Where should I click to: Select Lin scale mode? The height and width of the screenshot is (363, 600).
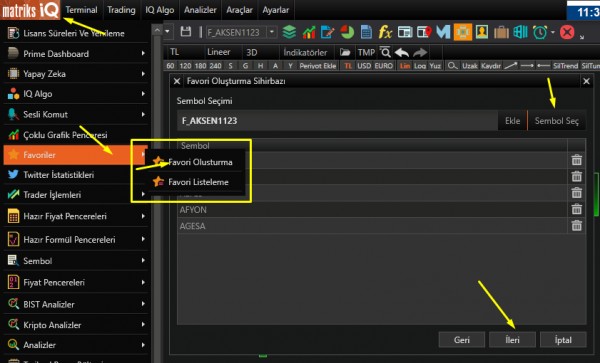(x=405, y=66)
